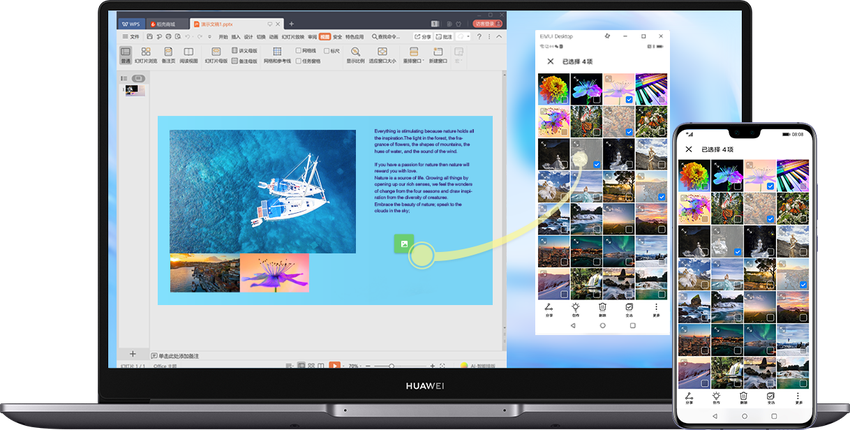The height and width of the screenshot is (430, 850).
Task: Click the 幻灯片母版 slide master icon
Action: [x=215, y=53]
